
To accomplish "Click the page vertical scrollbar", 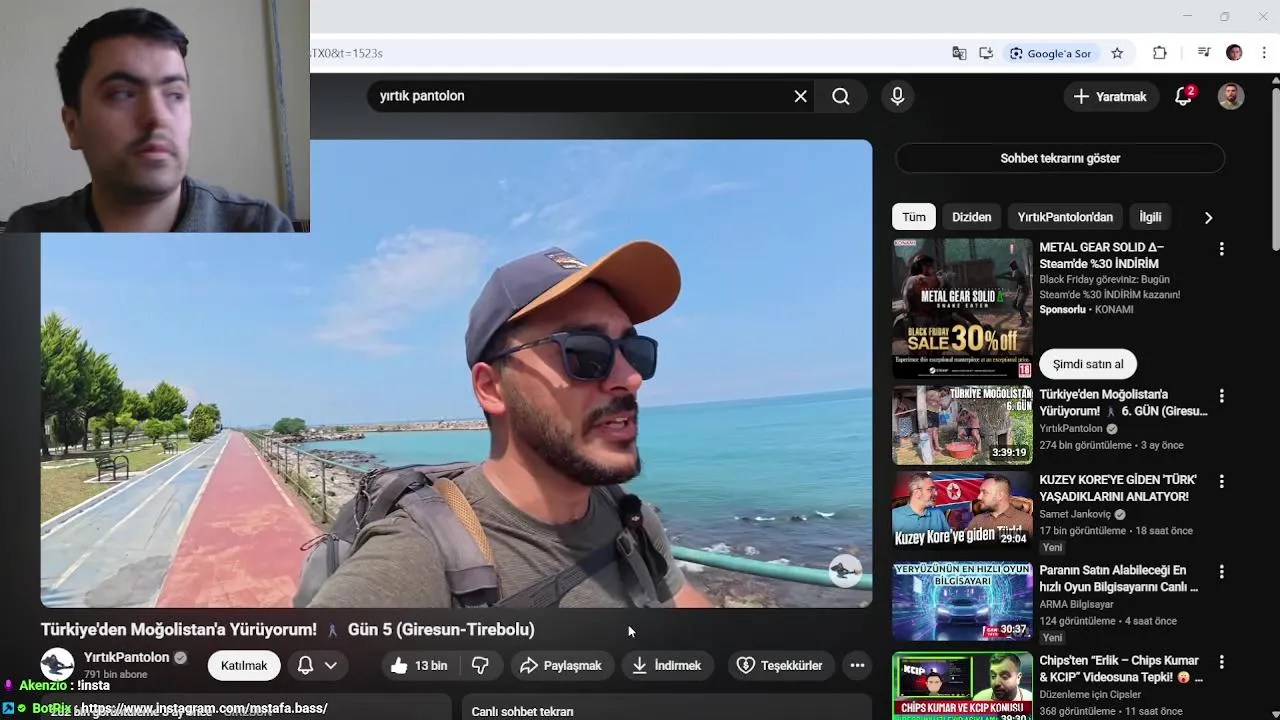I will [x=1274, y=170].
